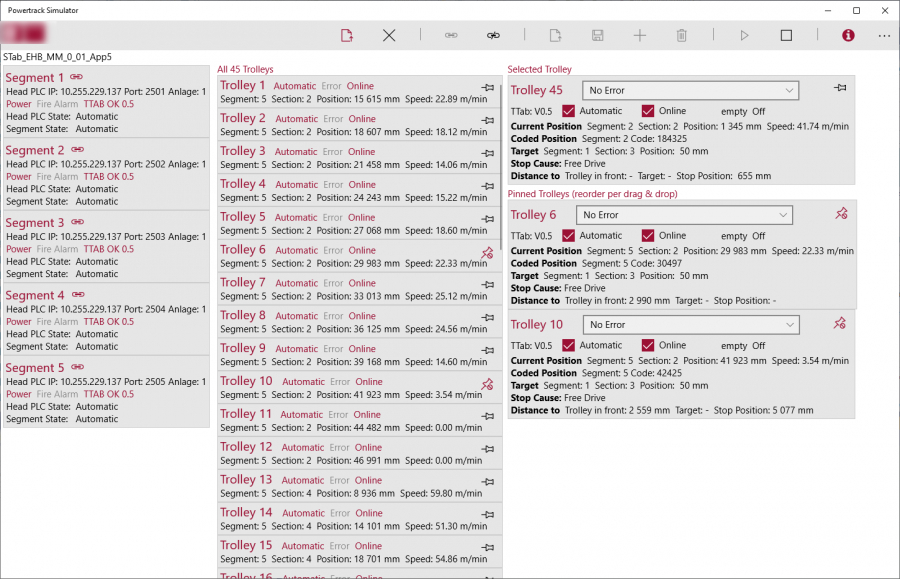Open the three-dots more options menu
Image resolution: width=900 pixels, height=579 pixels.
[884, 35]
